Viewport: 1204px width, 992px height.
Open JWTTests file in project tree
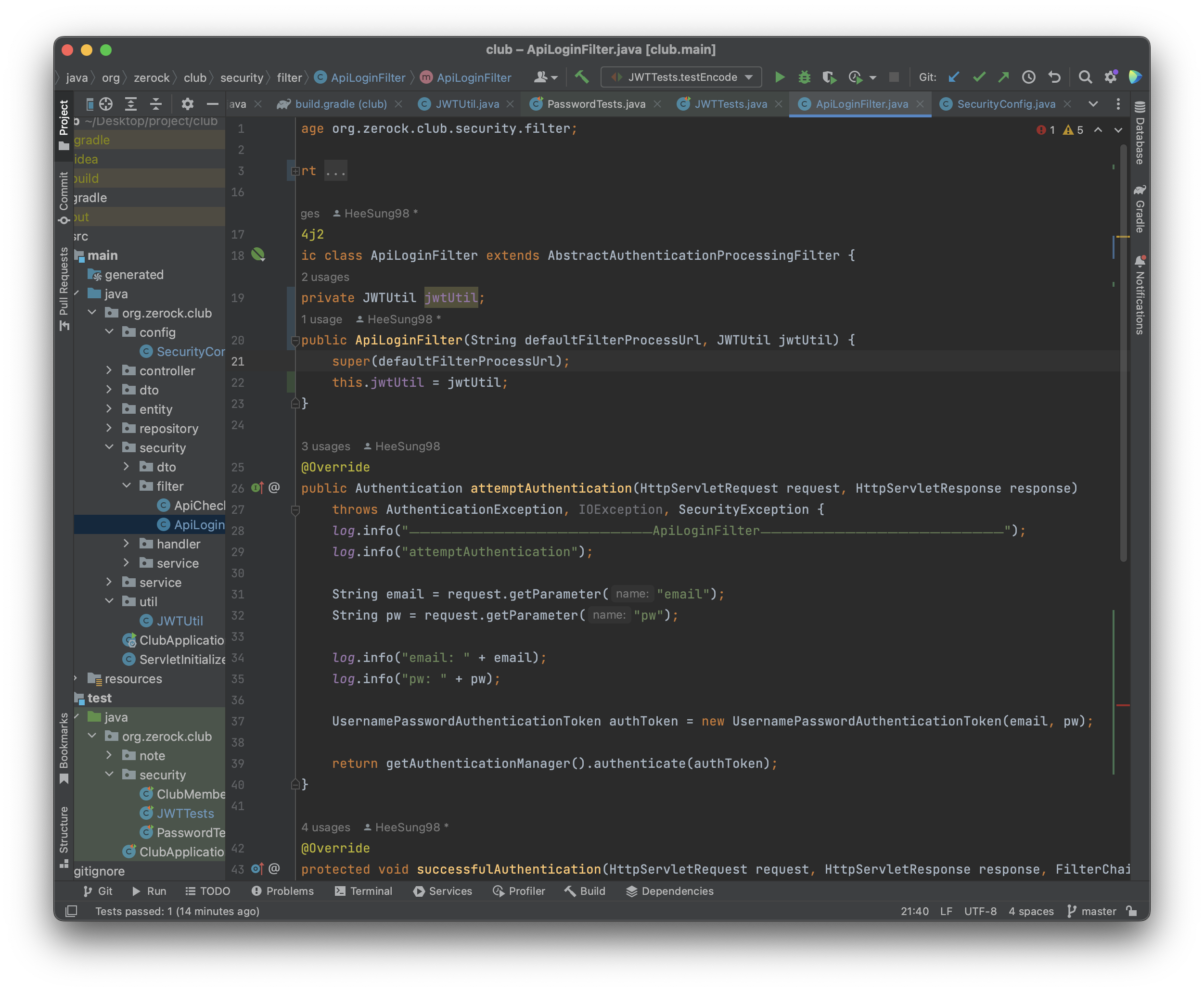[x=185, y=813]
